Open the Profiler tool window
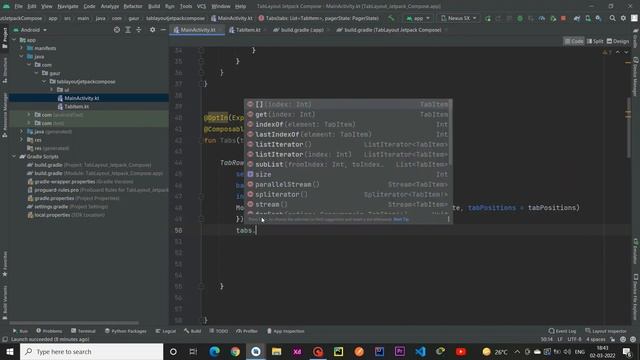Viewport: 640px width, 360px height. click(x=247, y=331)
